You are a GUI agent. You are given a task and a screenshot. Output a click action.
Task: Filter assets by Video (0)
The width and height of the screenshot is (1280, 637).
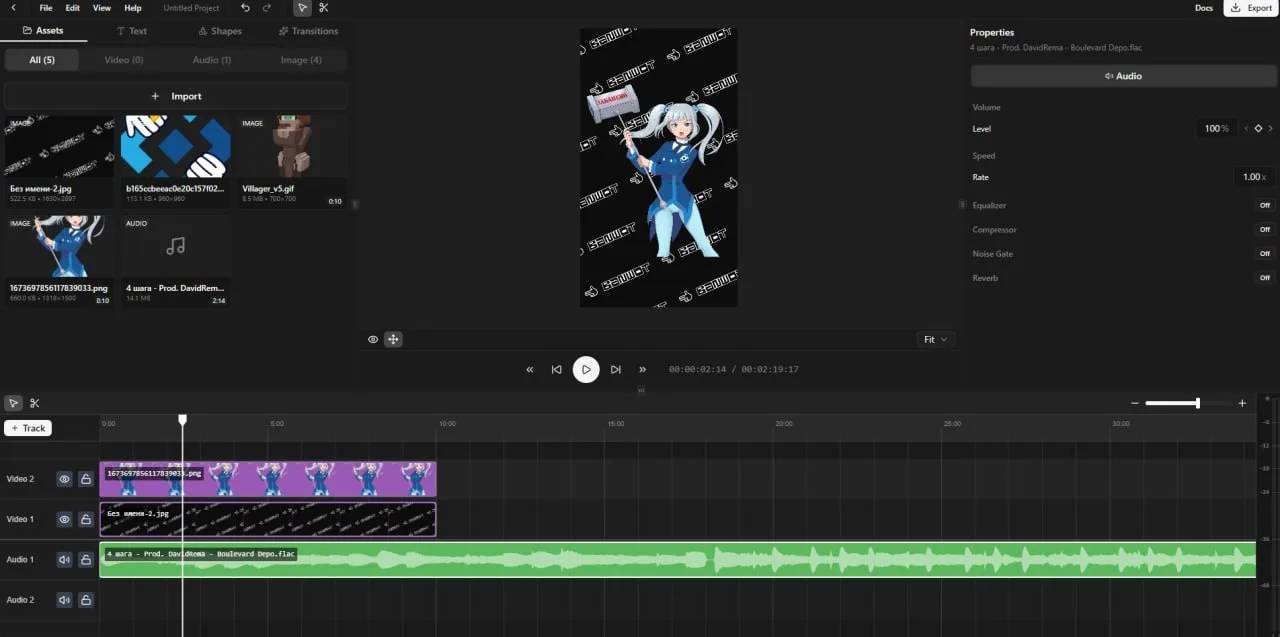[124, 60]
